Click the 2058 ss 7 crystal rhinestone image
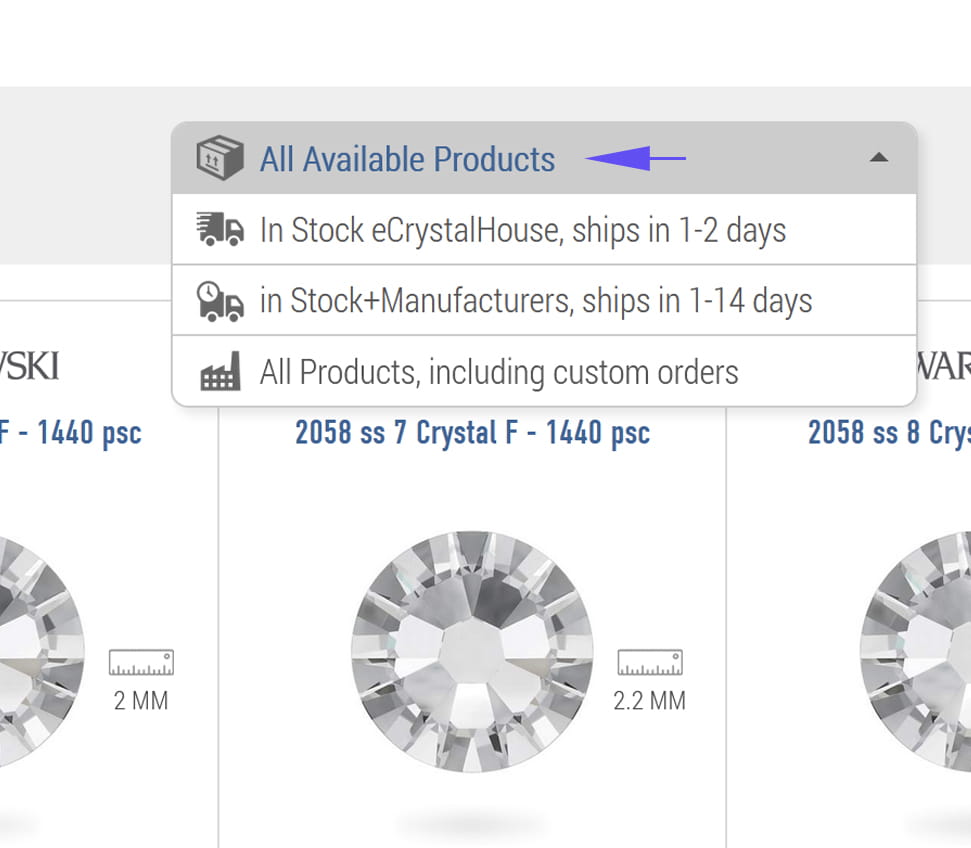This screenshot has width=971, height=848. click(x=472, y=652)
